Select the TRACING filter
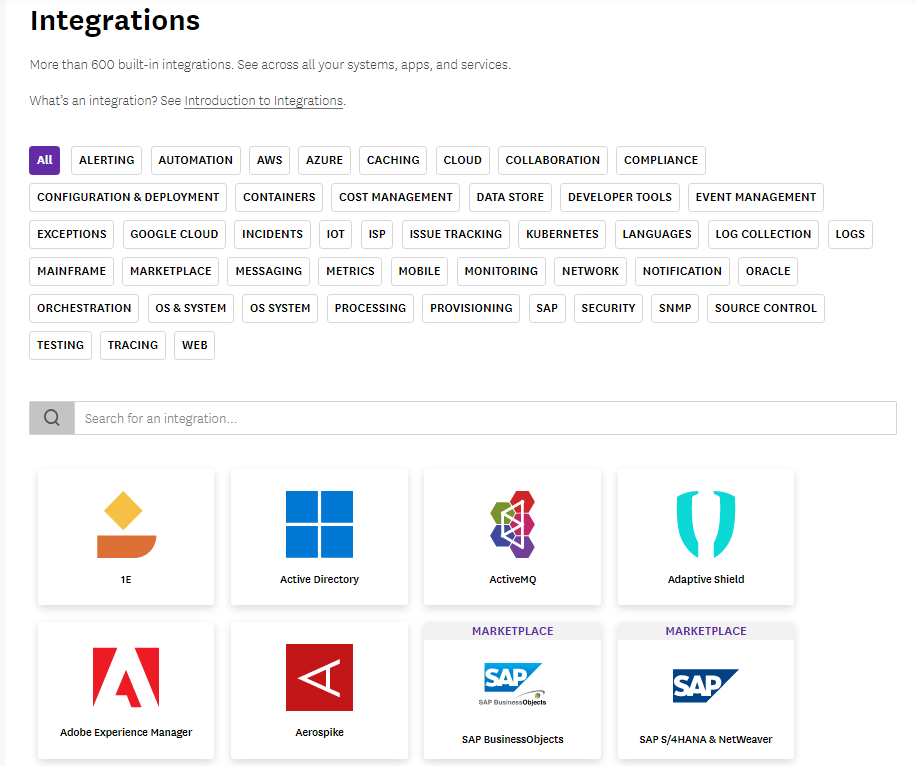916x766 pixels. point(133,345)
